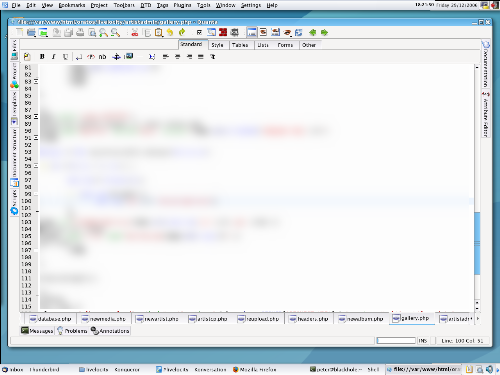Collapse the code fold marker at line 88
500x375 pixels.
click(36, 117)
